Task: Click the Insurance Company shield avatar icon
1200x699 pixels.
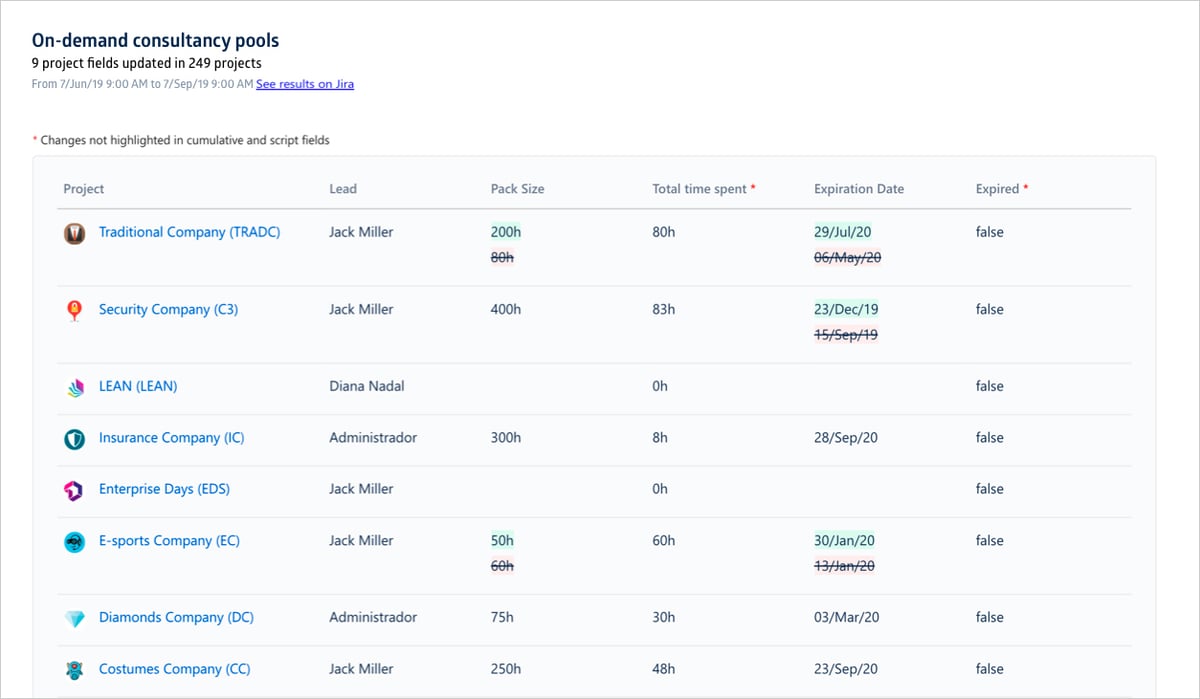Action: pos(75,438)
